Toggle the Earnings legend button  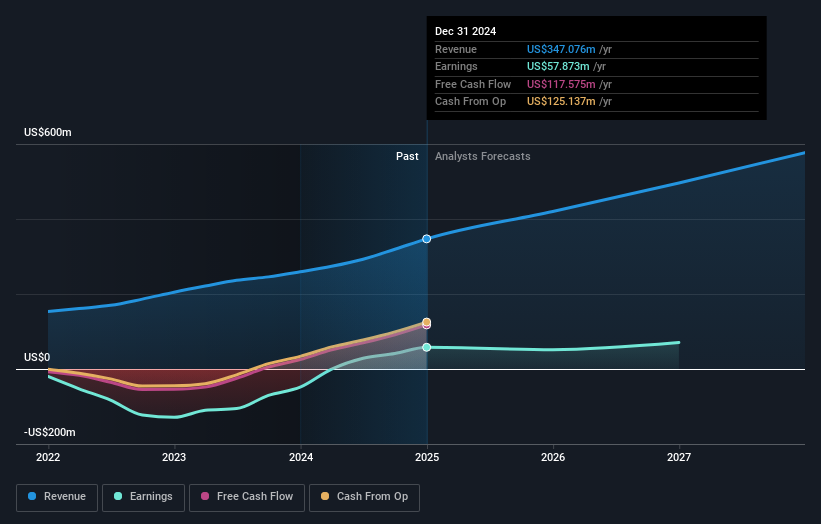(143, 497)
